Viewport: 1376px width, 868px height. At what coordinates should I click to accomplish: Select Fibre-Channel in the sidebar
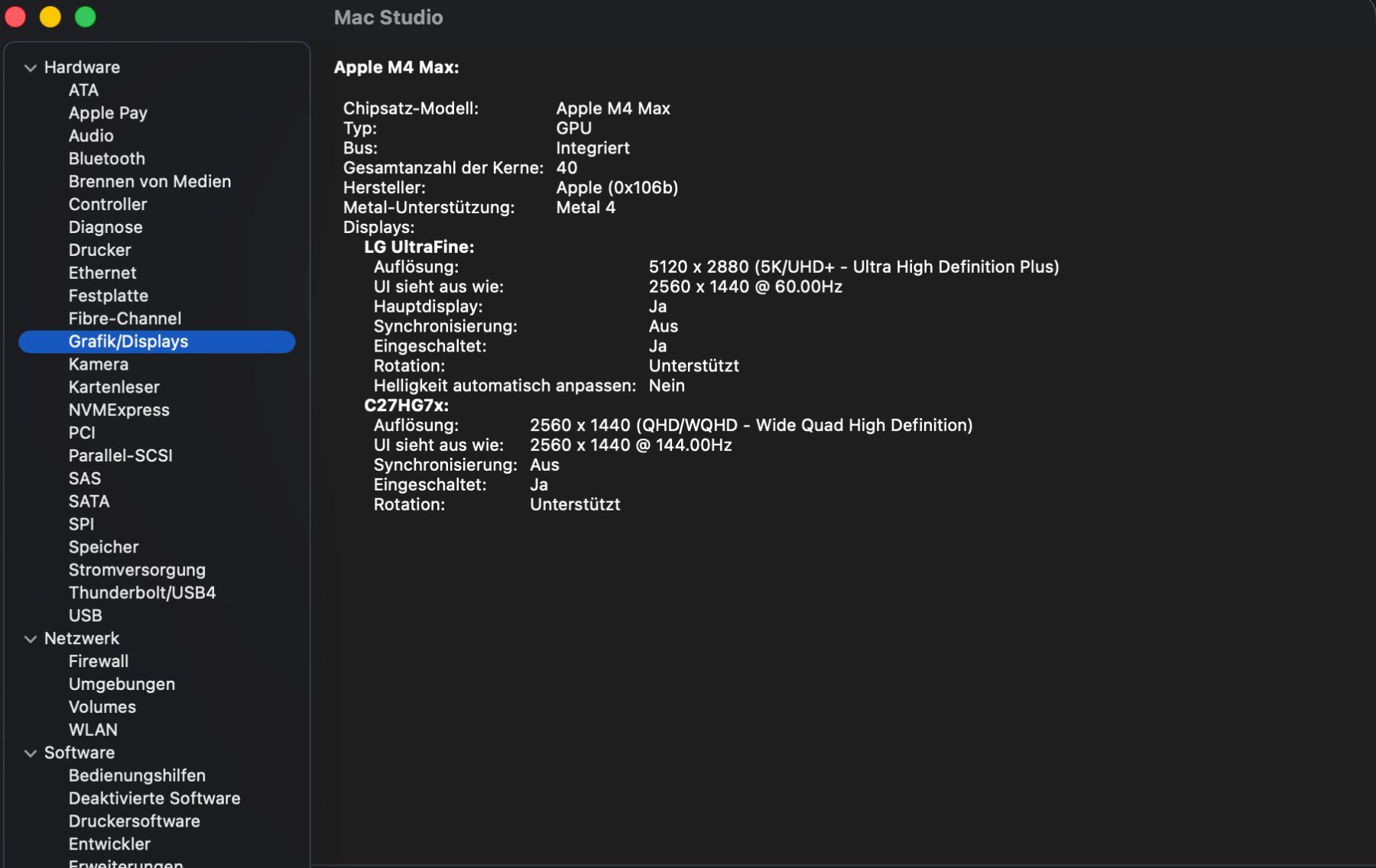[125, 319]
